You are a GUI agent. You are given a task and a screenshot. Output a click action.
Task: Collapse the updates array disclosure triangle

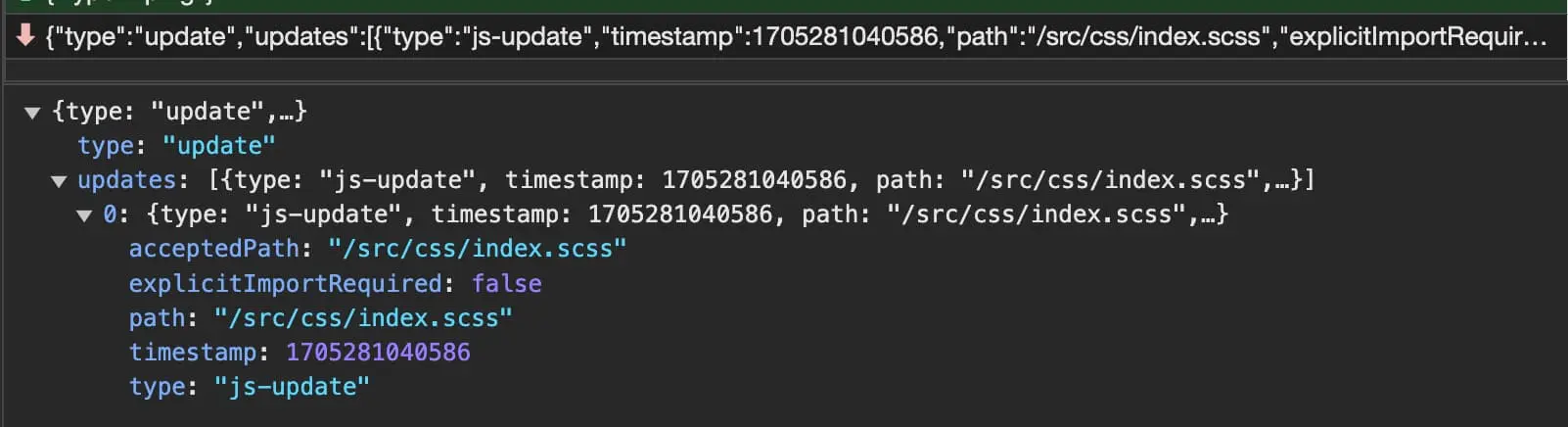pyautogui.click(x=59, y=181)
